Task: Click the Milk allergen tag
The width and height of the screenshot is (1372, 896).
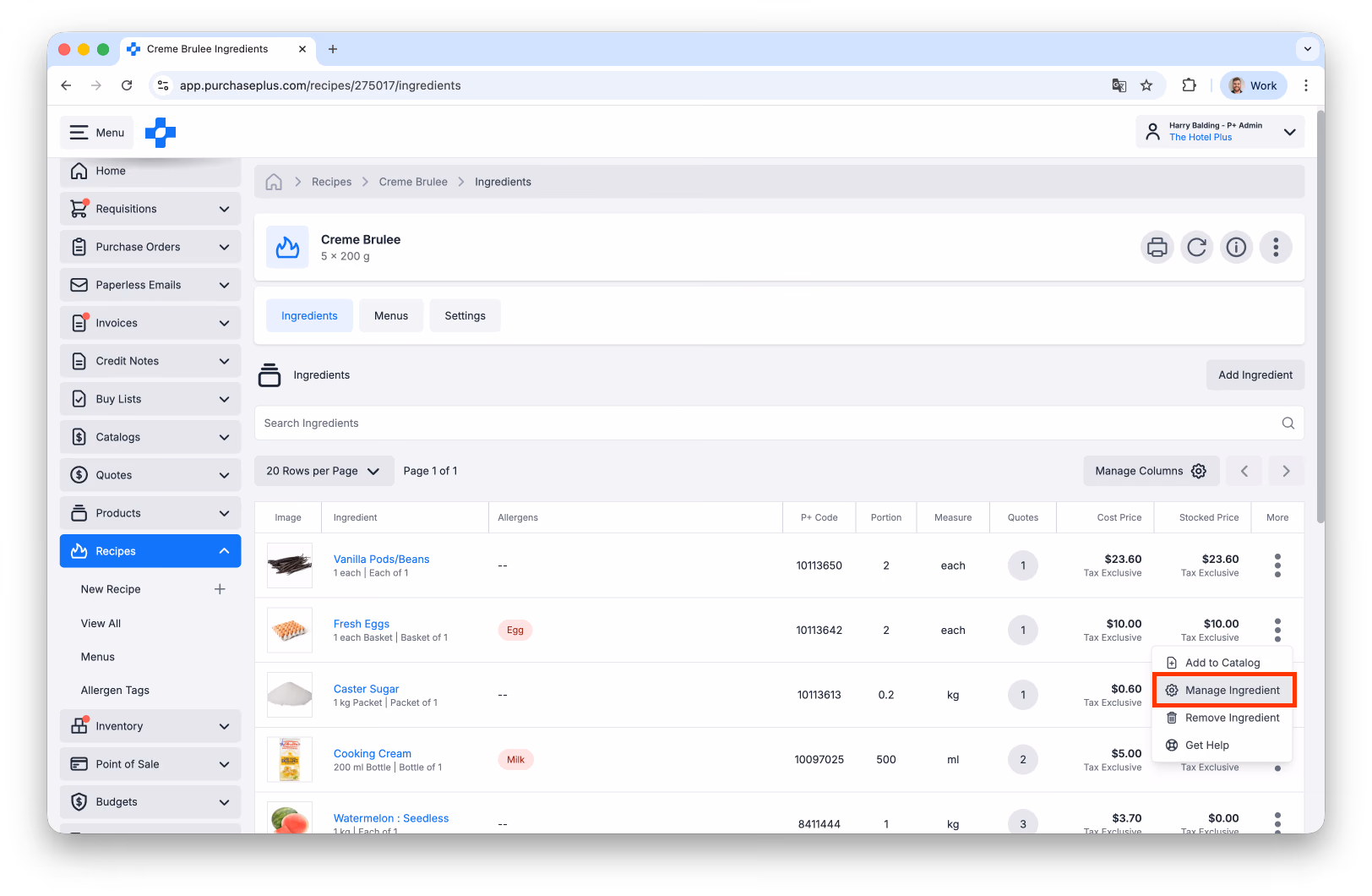Action: point(515,760)
